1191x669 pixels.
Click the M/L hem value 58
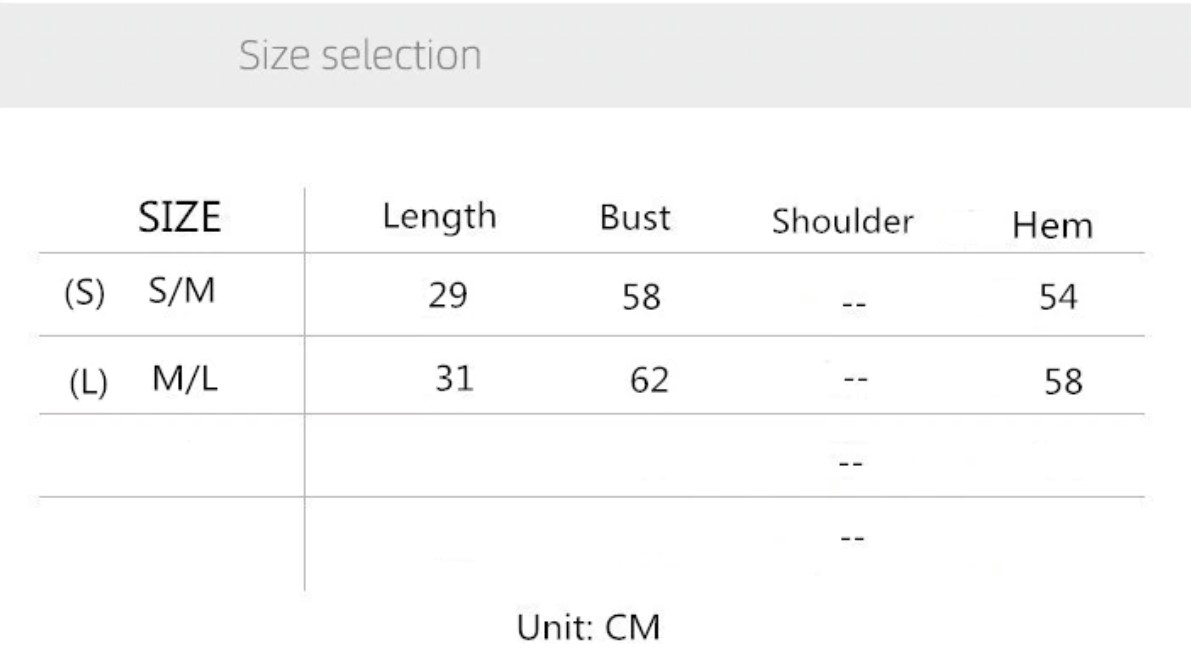1060,382
